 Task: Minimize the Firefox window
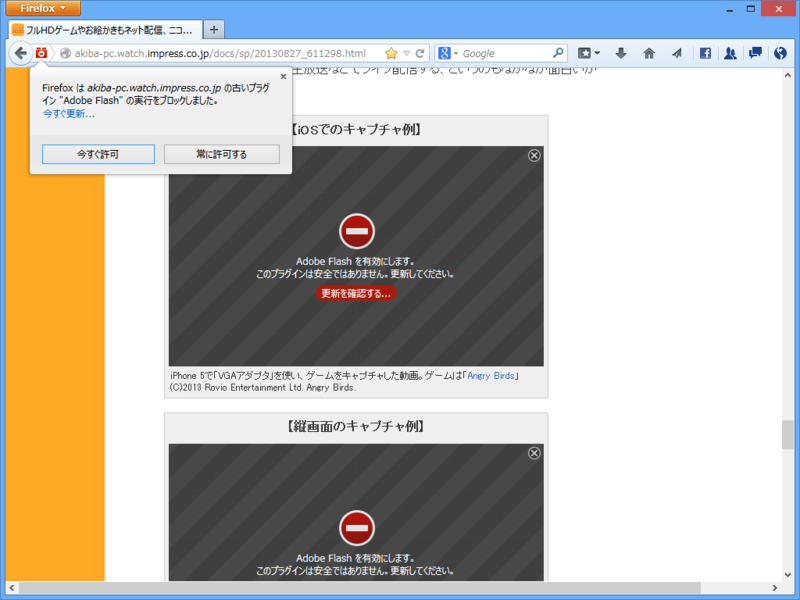(730, 9)
